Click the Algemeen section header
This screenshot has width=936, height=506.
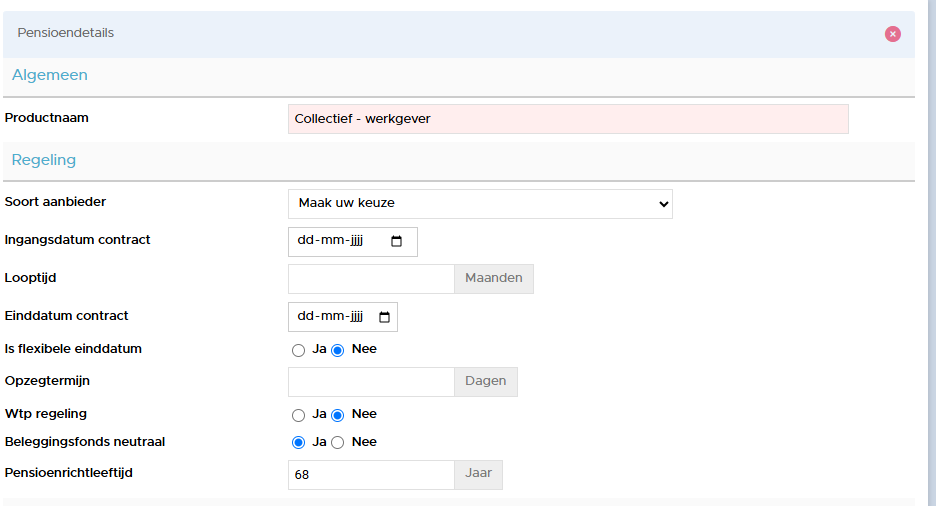click(x=50, y=75)
